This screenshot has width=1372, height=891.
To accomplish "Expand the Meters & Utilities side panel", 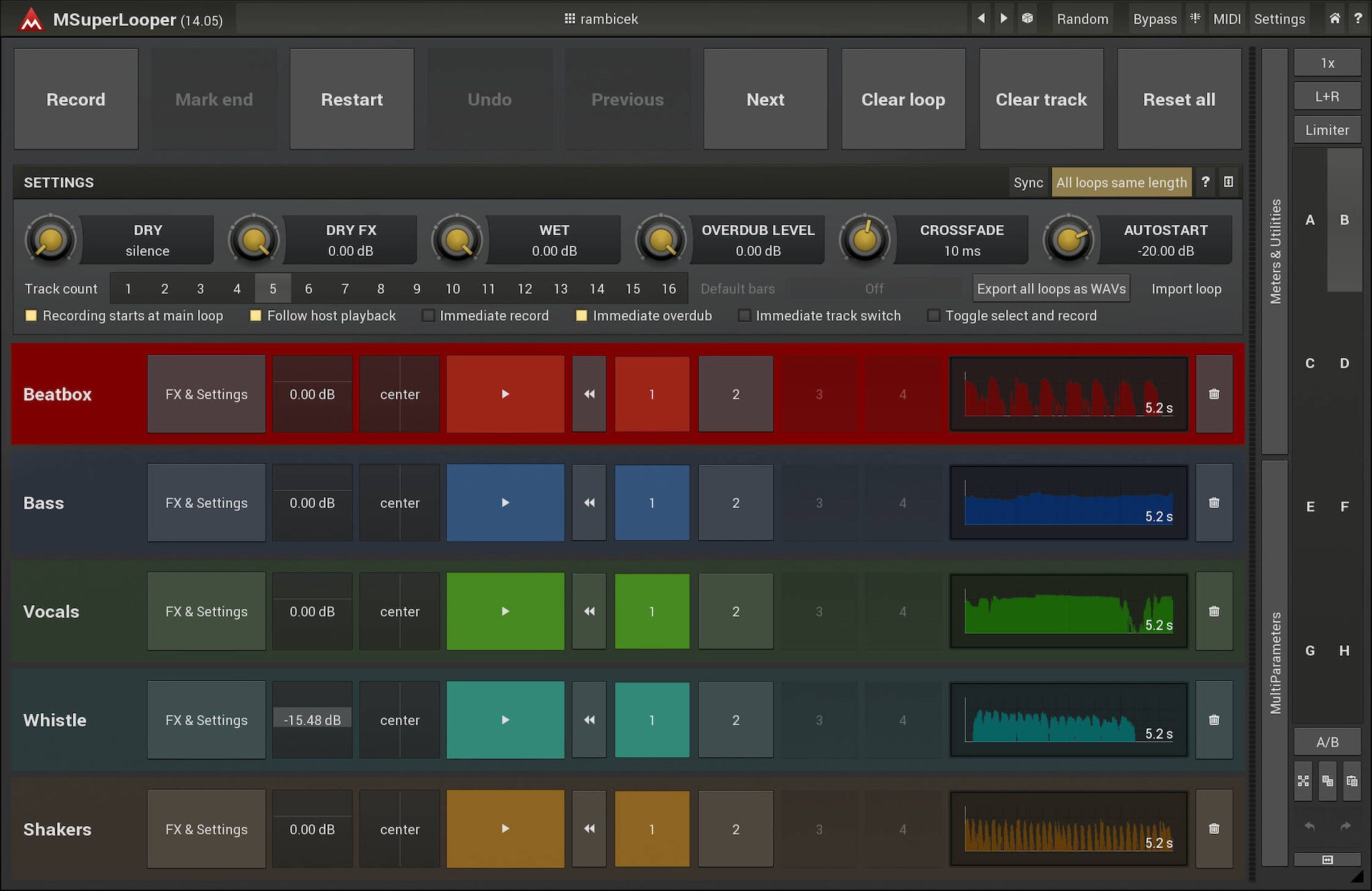I will [x=1275, y=252].
